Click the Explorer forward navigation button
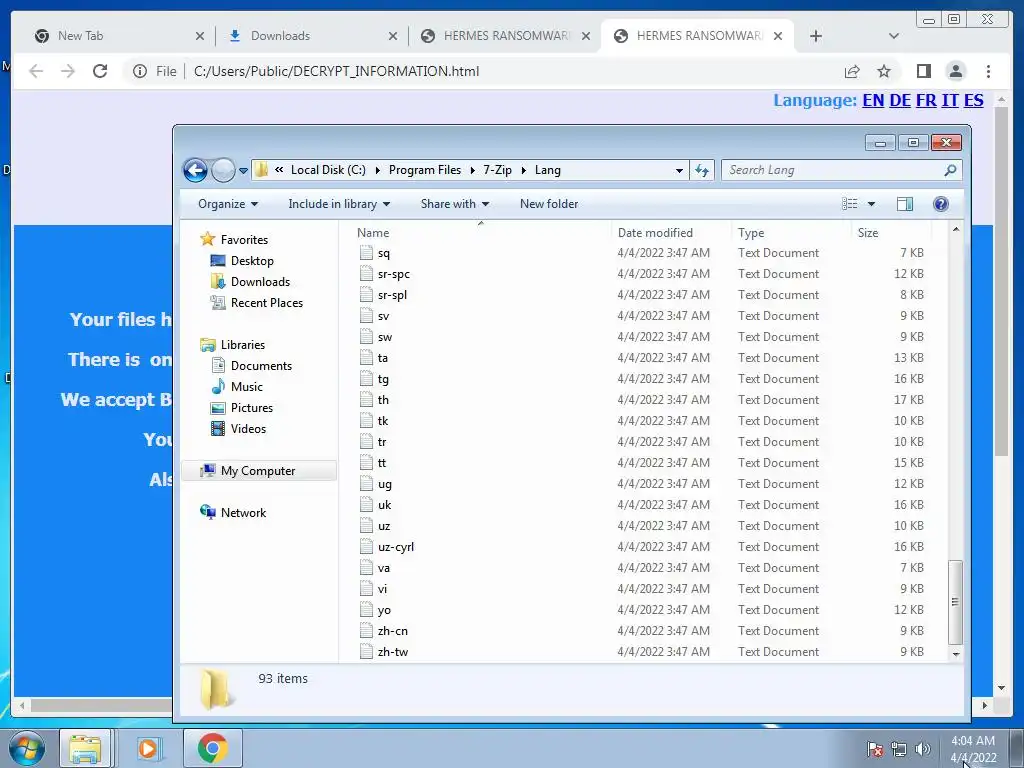 (223, 170)
